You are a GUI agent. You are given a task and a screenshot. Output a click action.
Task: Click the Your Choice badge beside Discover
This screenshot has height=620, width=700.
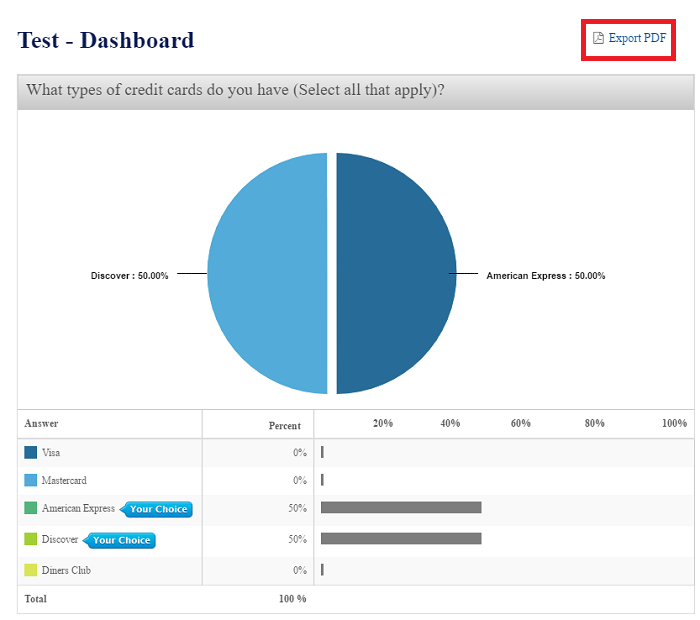click(x=119, y=541)
